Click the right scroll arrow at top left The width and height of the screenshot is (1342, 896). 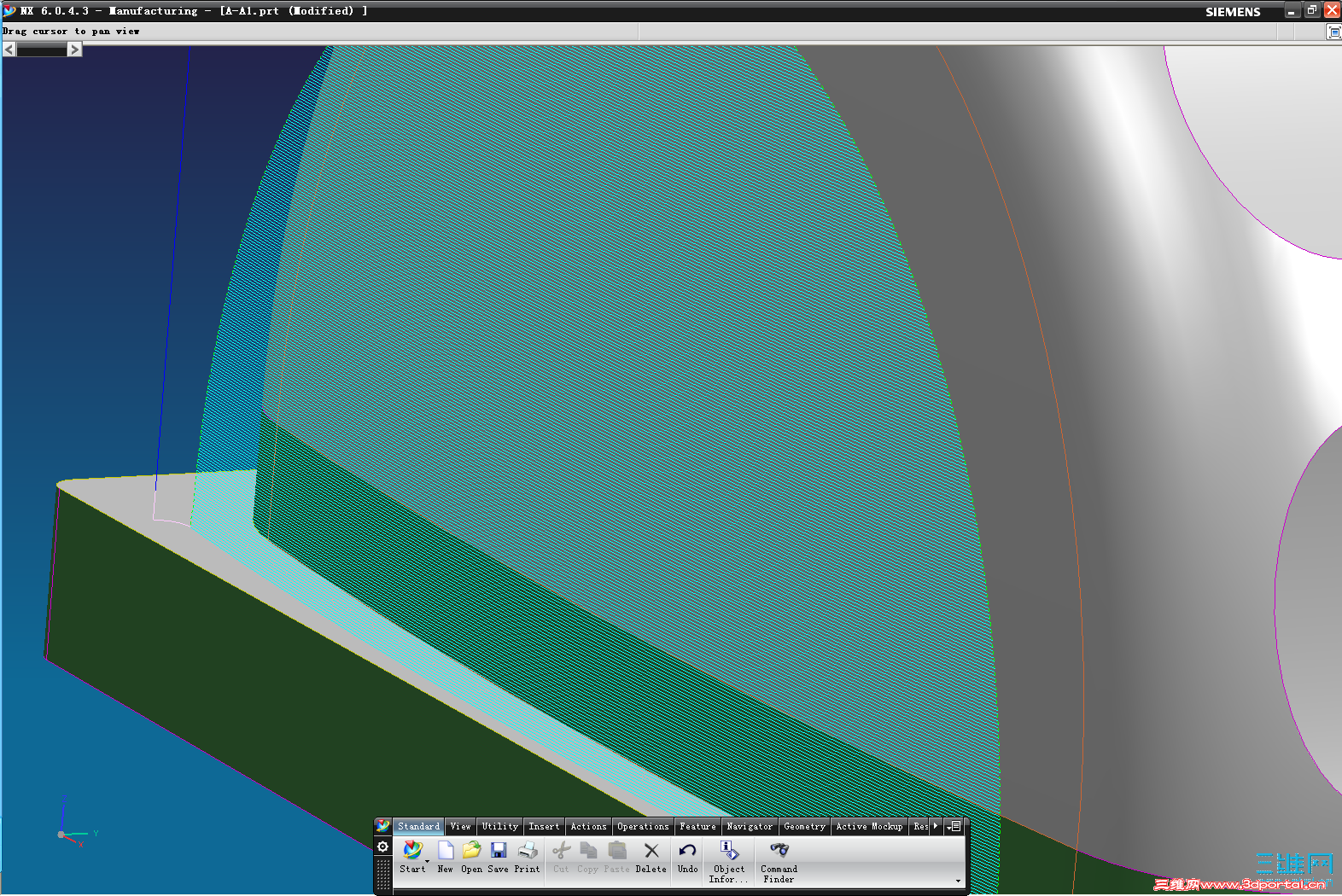pos(75,49)
